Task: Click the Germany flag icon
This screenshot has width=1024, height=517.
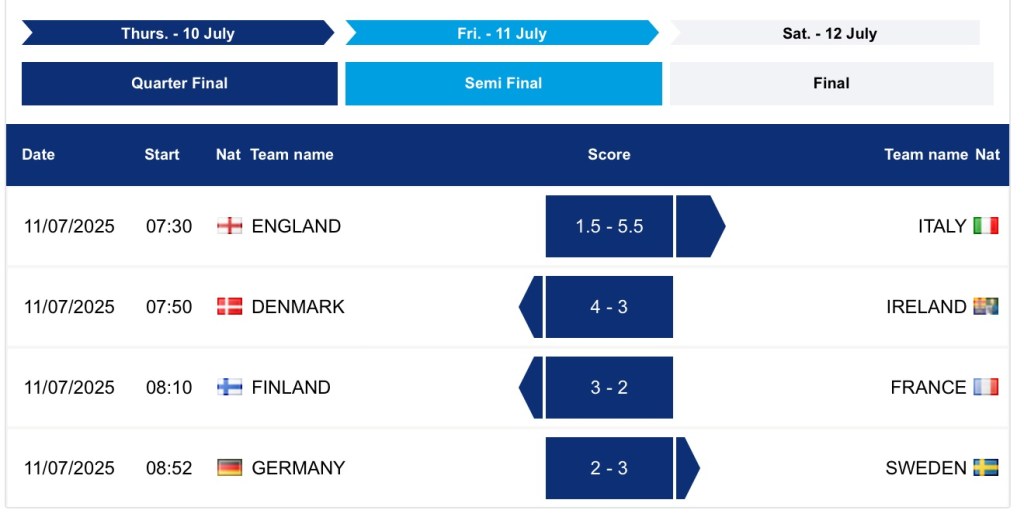Action: coord(229,468)
